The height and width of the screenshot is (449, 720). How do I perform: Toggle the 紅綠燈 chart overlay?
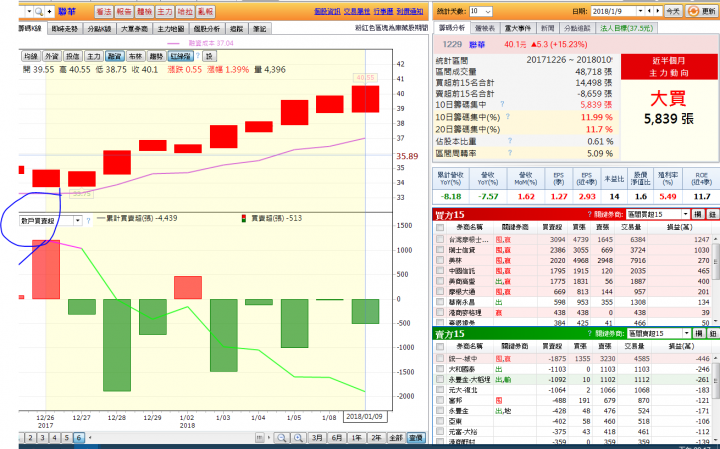pyautogui.click(x=180, y=56)
